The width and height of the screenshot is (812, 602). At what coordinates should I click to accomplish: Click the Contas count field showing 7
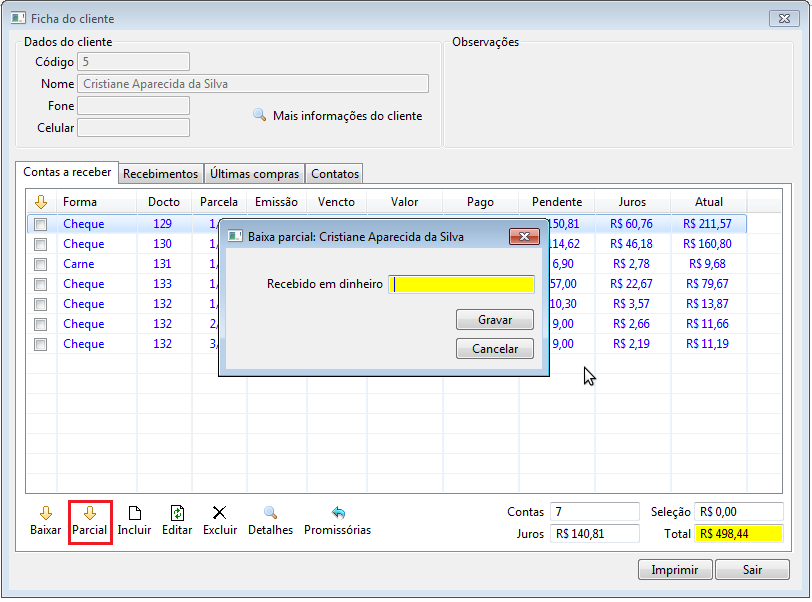[594, 512]
